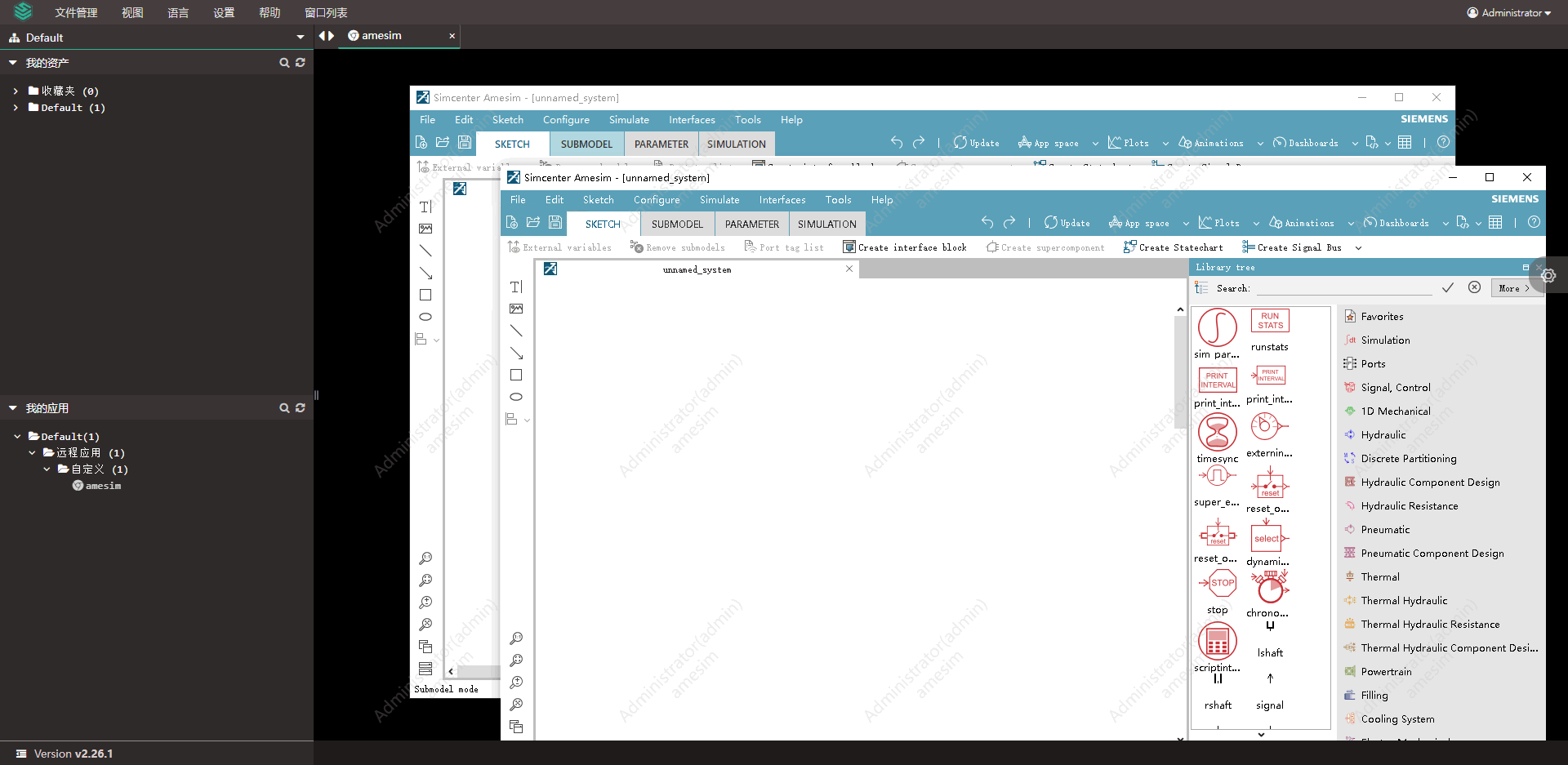
Task: Select the 1D Mechanical library category
Action: pos(1396,411)
